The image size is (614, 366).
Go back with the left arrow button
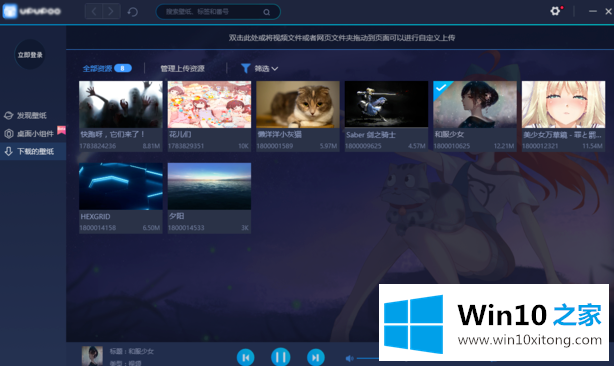(94, 11)
